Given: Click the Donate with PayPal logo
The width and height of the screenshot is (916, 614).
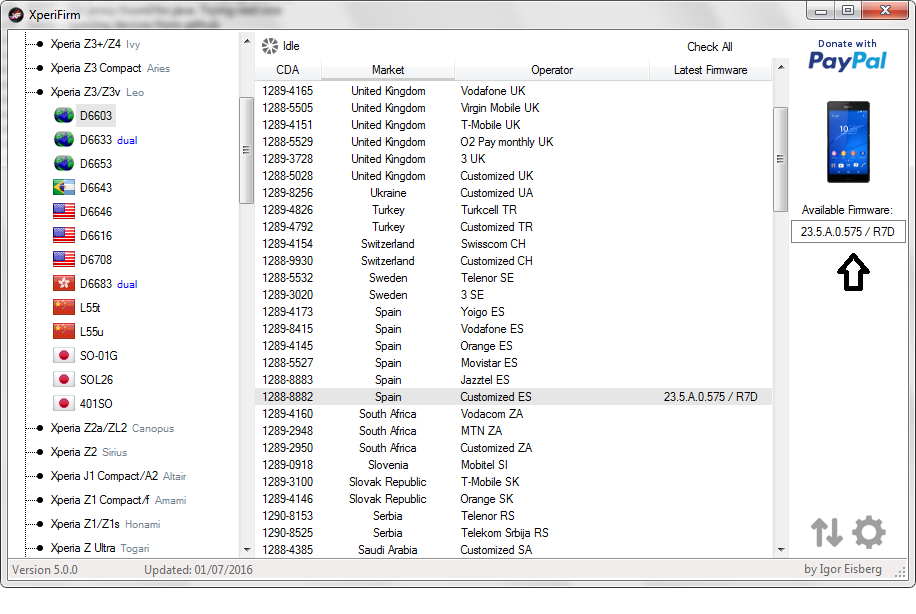Looking at the screenshot, I should click(x=847, y=55).
